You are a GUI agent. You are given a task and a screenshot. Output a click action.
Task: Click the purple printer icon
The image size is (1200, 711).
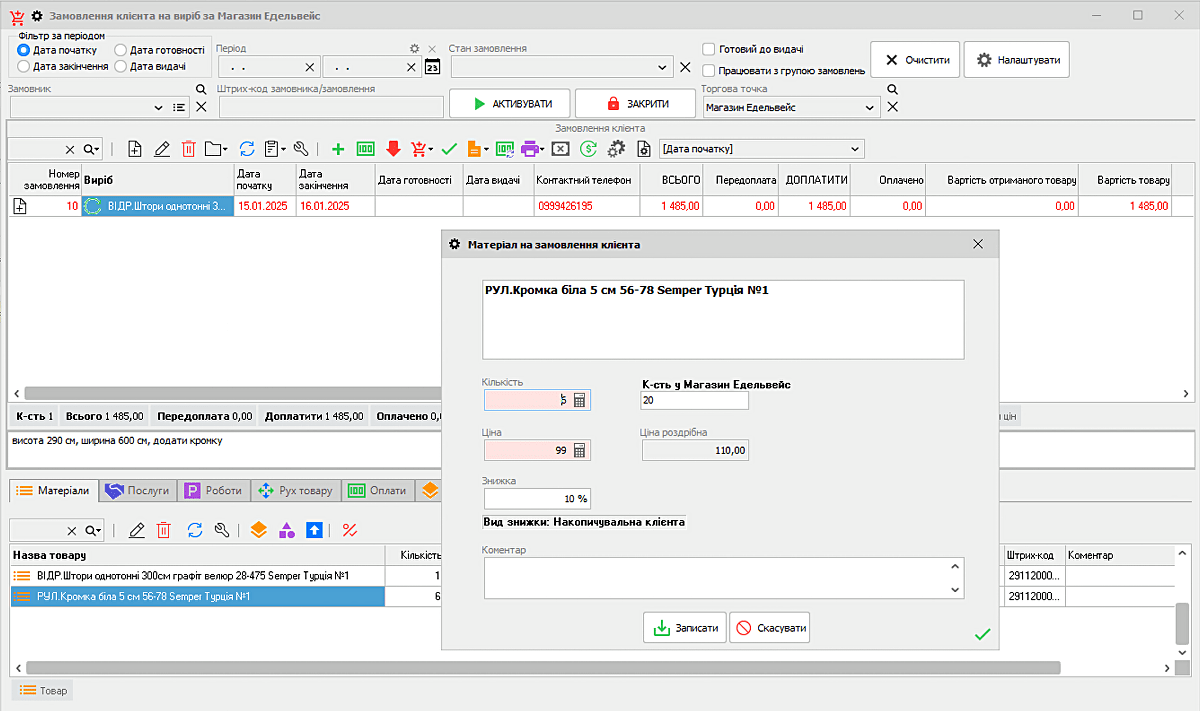530,149
